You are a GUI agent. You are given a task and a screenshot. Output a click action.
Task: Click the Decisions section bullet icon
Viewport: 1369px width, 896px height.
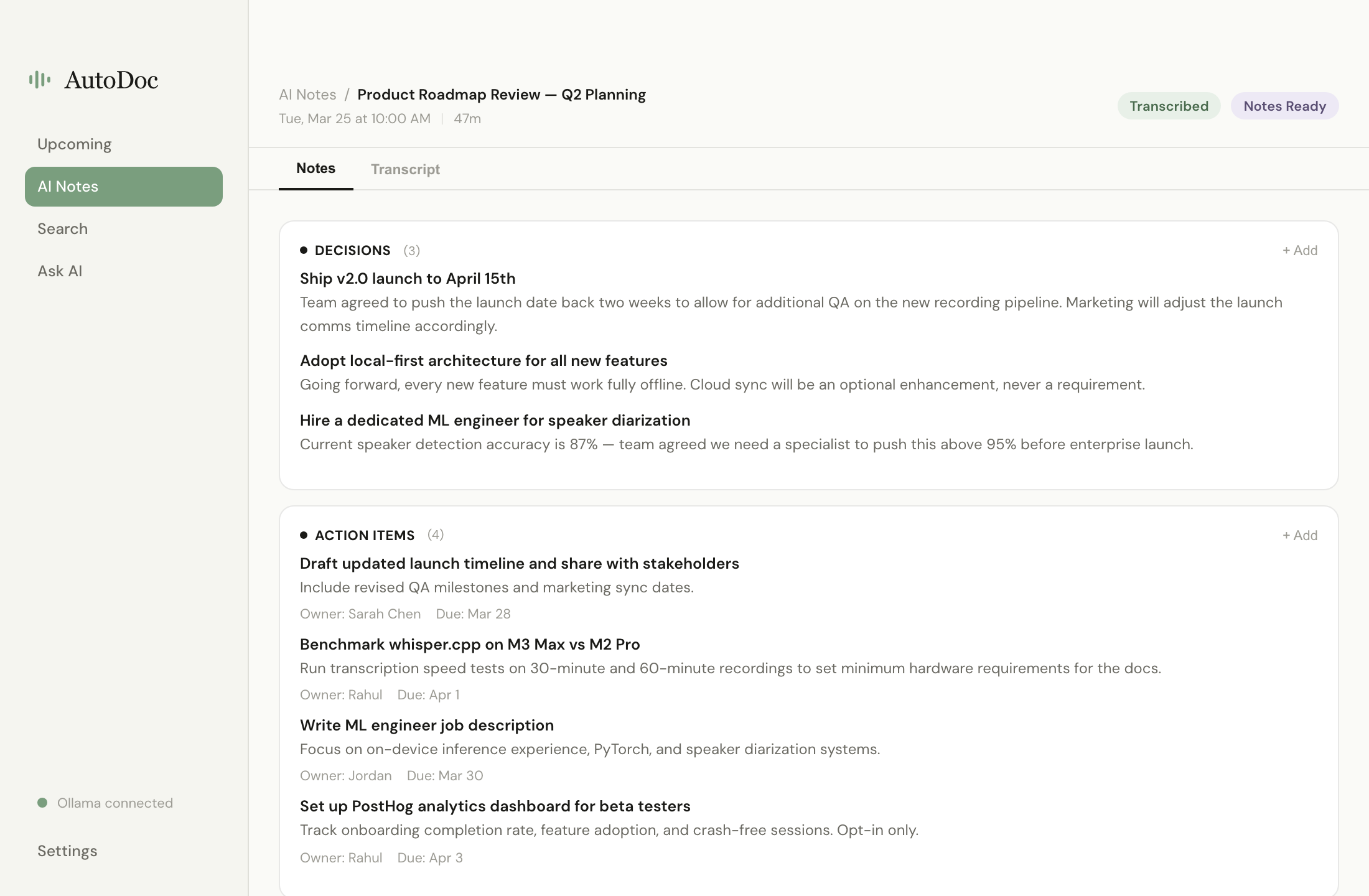pyautogui.click(x=304, y=250)
